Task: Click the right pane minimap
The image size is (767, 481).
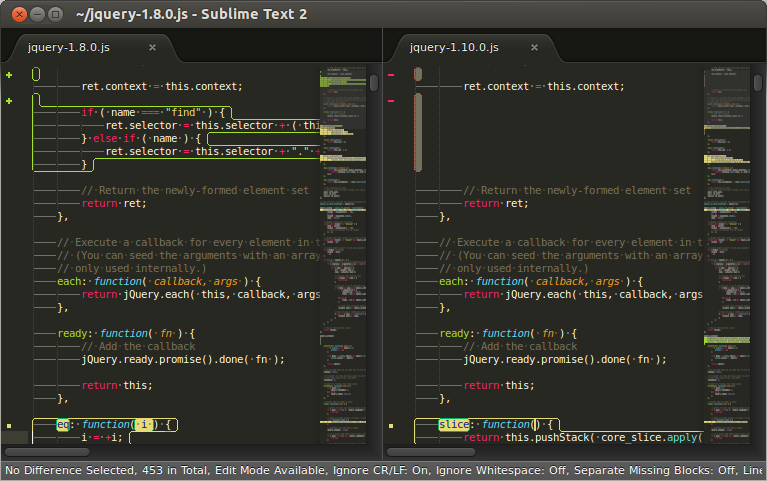Action: tap(726, 254)
